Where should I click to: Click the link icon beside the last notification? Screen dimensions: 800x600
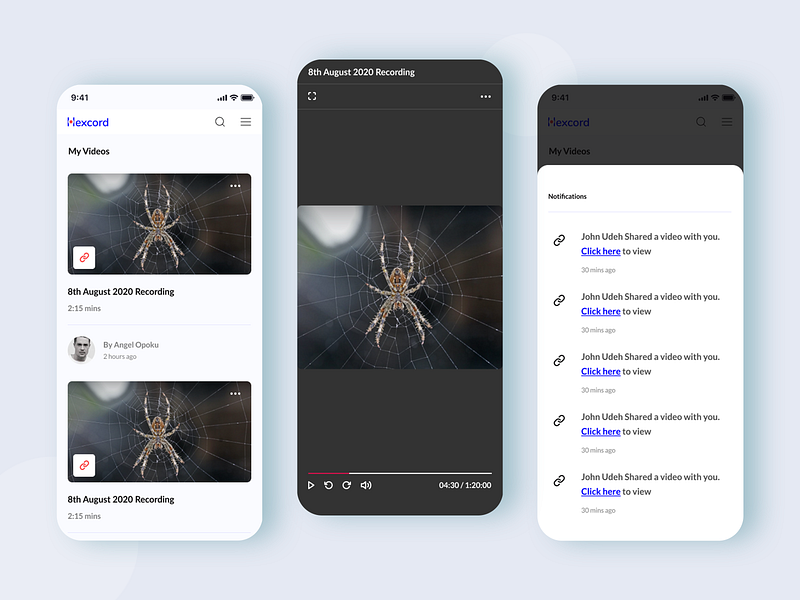point(559,481)
